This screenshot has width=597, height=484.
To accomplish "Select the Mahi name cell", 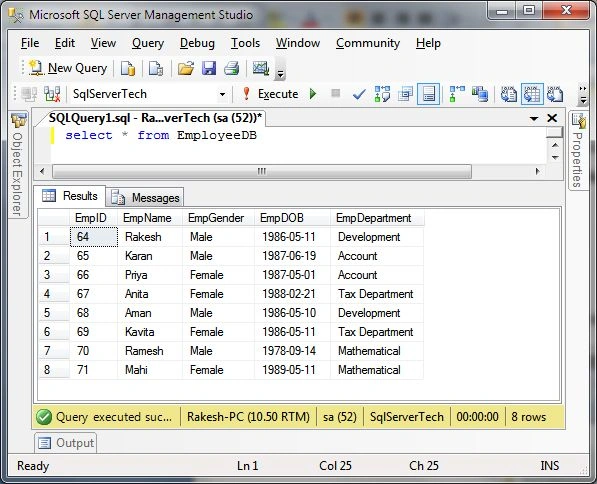I will (150, 370).
